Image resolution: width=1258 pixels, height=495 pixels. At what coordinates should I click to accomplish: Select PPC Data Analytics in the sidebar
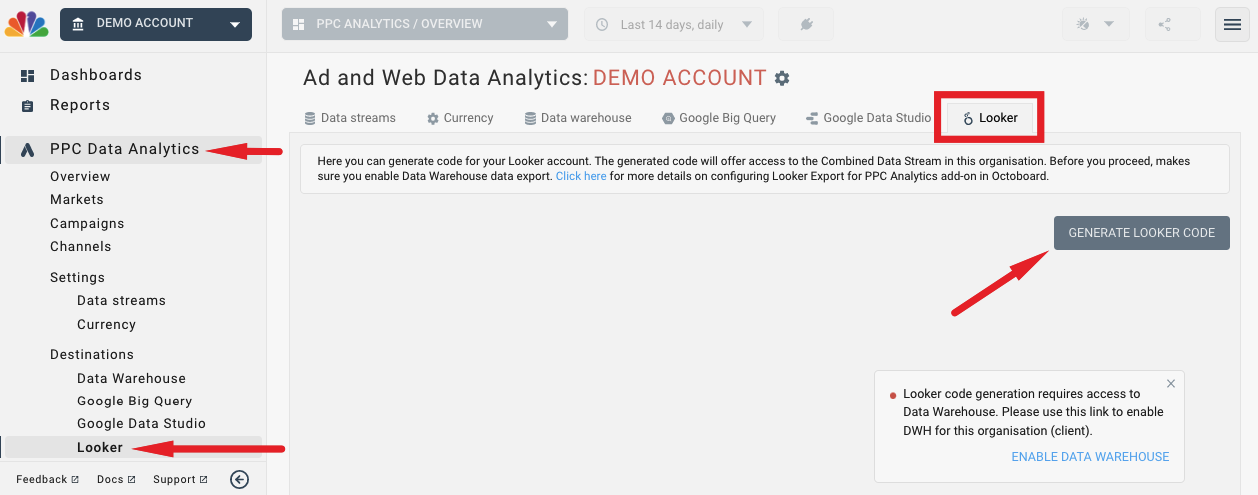(125, 149)
